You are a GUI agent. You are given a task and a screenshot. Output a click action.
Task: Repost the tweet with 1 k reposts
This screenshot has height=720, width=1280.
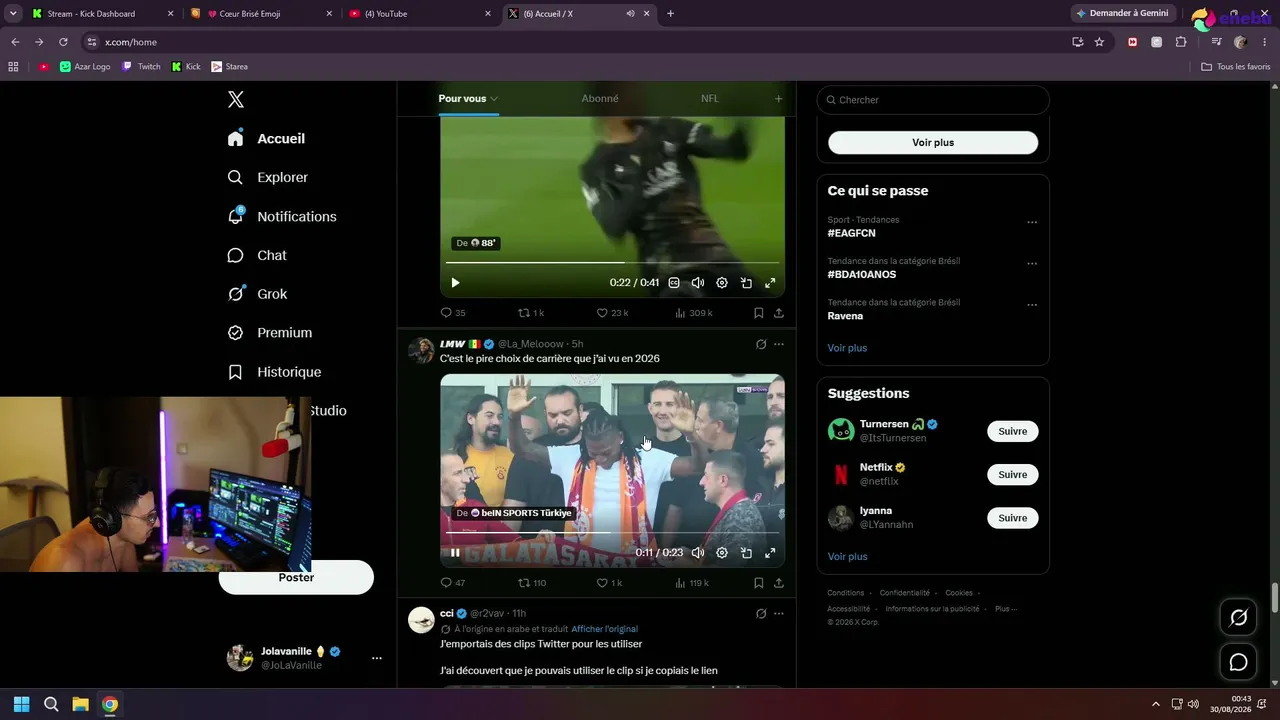(531, 313)
